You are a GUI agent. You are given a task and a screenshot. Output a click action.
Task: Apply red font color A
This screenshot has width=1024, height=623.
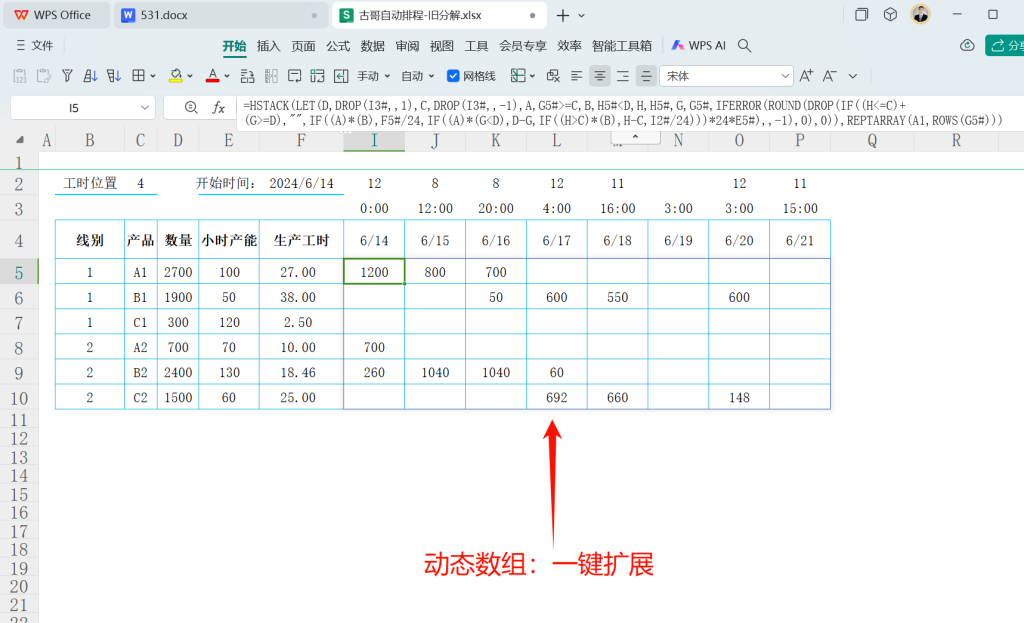(212, 76)
